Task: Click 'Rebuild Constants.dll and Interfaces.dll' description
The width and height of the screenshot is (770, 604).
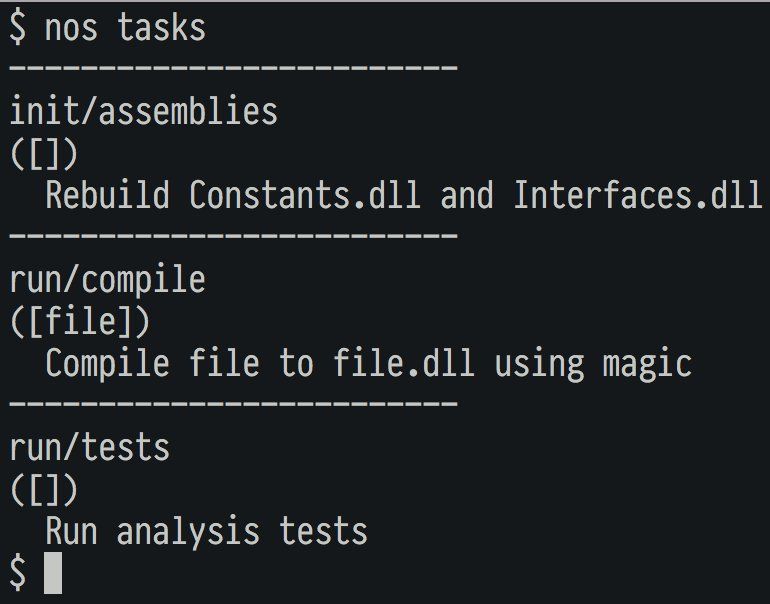Action: [x=403, y=195]
